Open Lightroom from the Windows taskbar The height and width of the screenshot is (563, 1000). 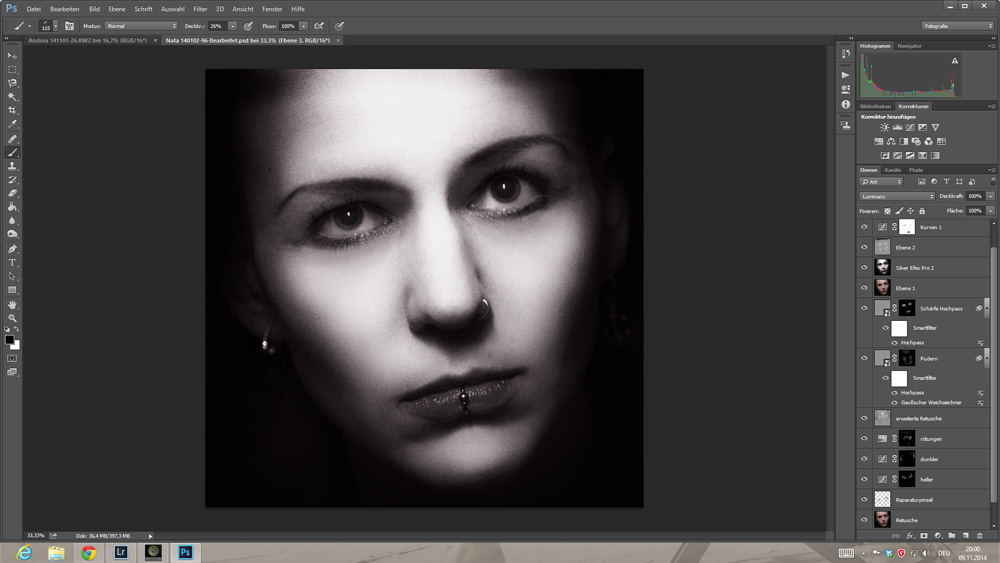tap(121, 551)
